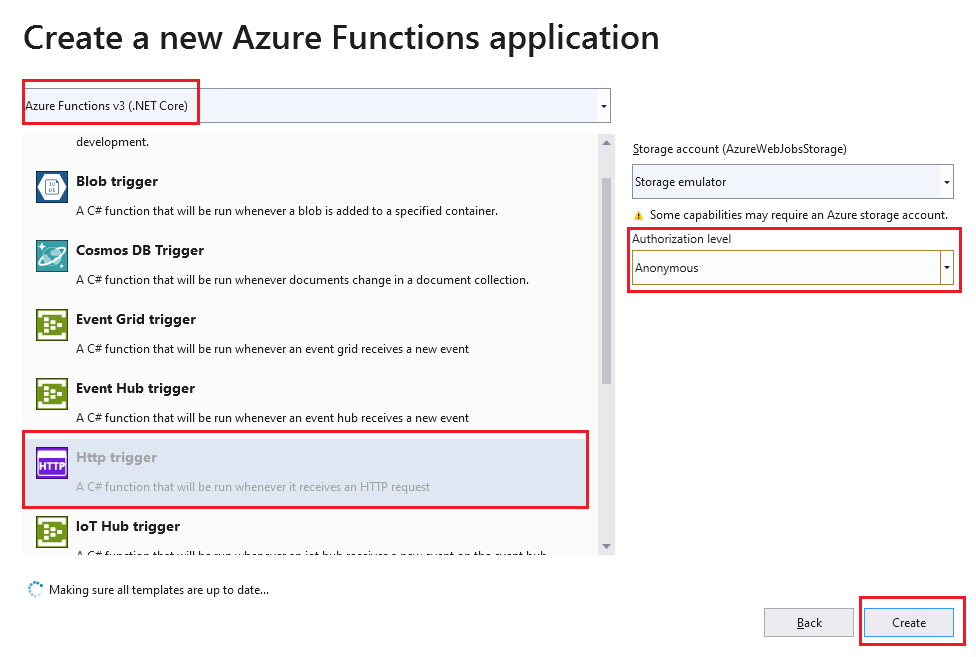Click the scrollbar up arrow
This screenshot has width=976, height=657.
pos(606,144)
